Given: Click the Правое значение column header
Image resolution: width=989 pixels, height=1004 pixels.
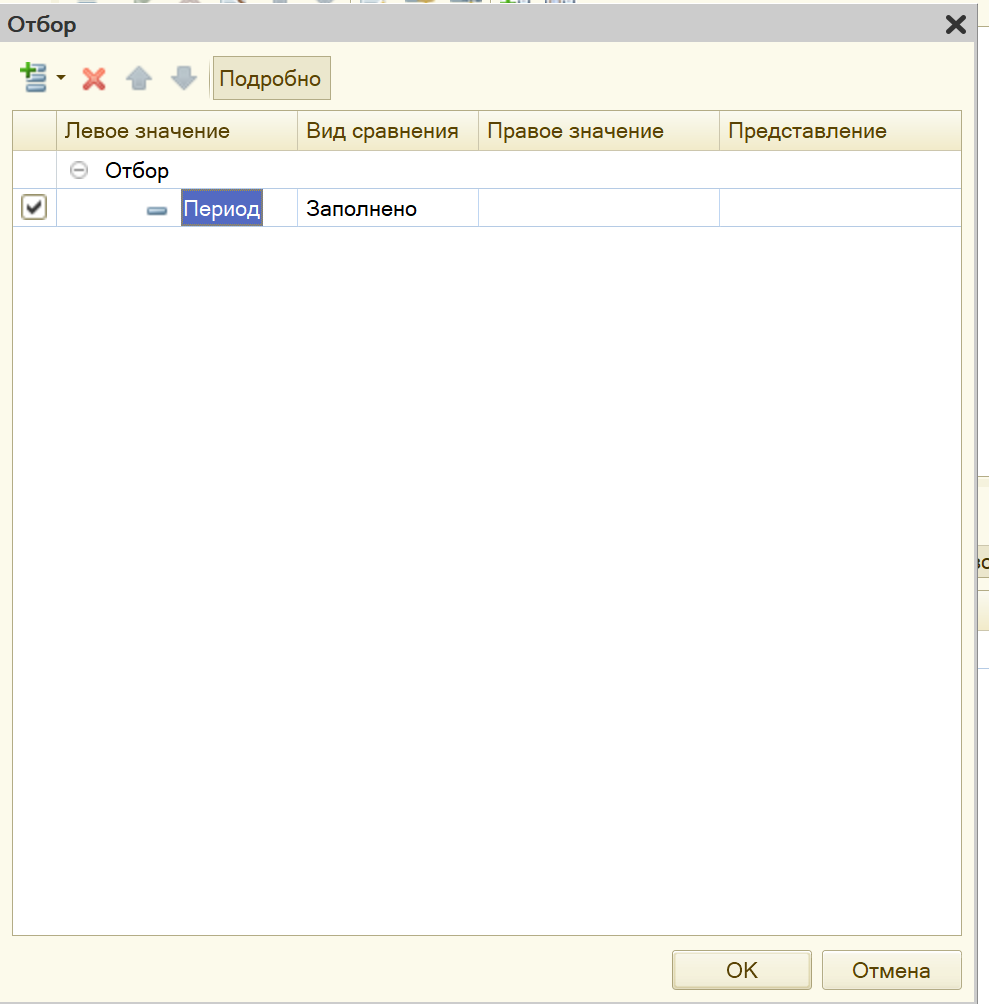Looking at the screenshot, I should (599, 131).
